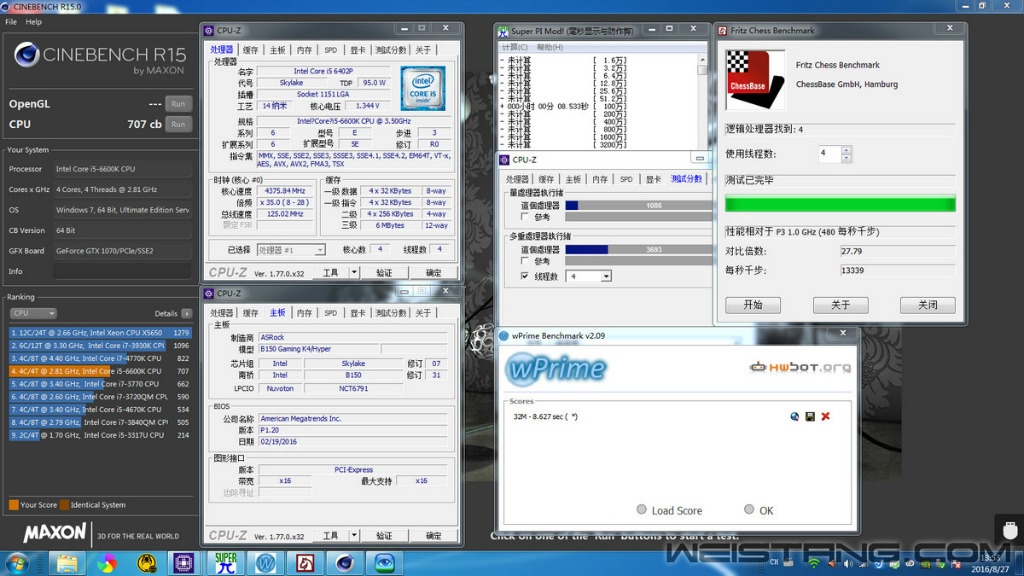
Task: Open thread count dropdown in CPU-Z bench
Action: coord(606,276)
